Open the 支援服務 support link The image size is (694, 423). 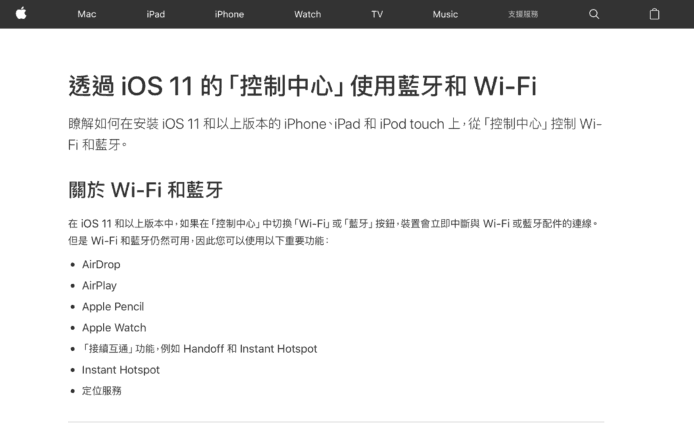(523, 14)
